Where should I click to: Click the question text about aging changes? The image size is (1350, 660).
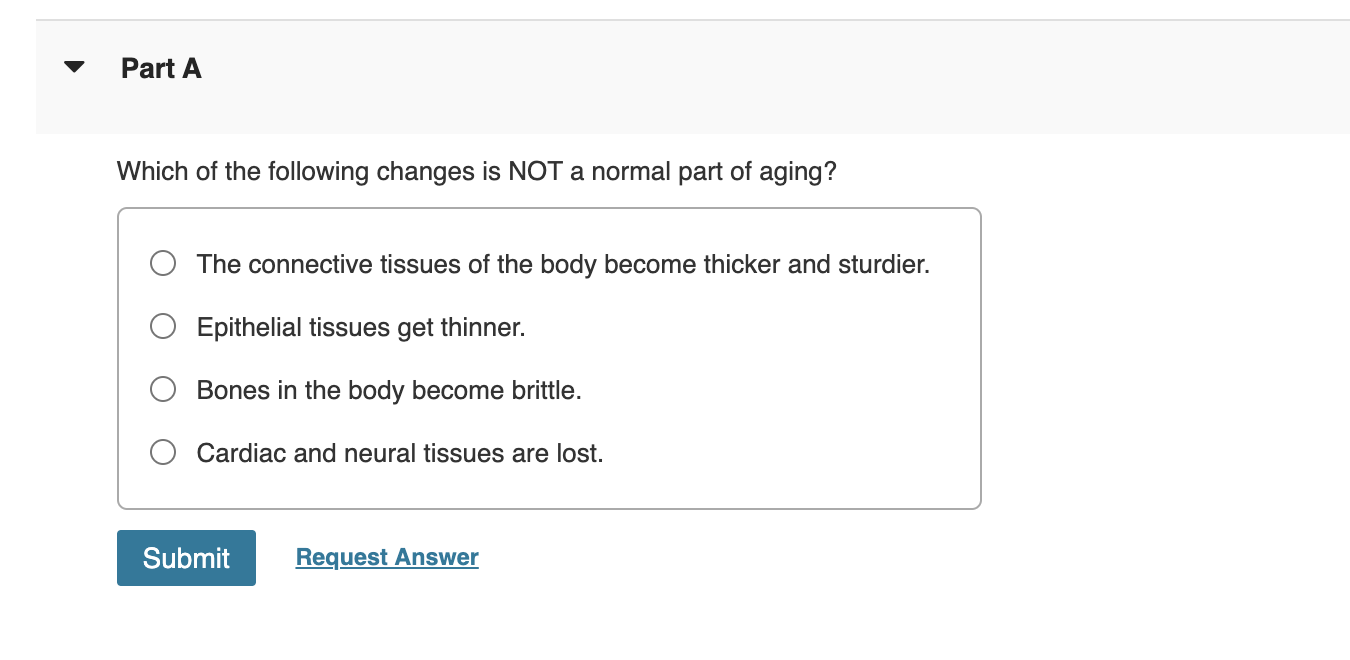(x=477, y=171)
